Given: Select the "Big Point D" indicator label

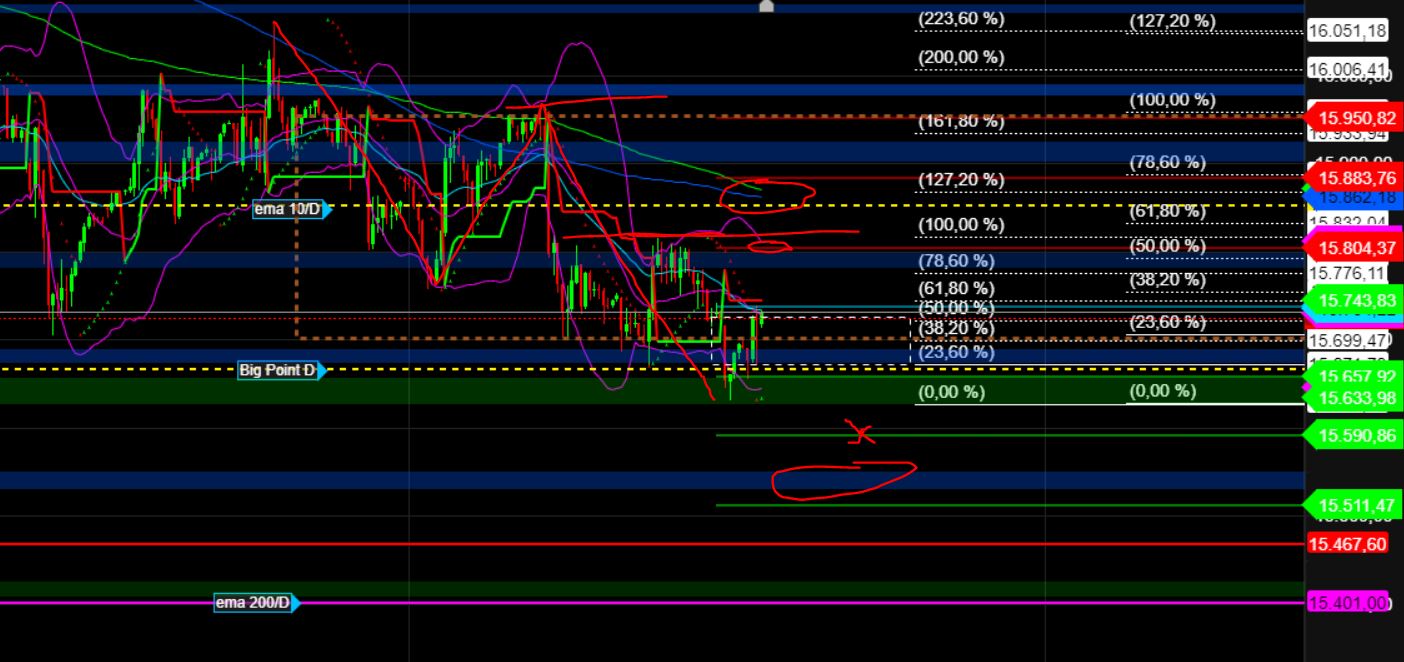Looking at the screenshot, I should tap(277, 371).
